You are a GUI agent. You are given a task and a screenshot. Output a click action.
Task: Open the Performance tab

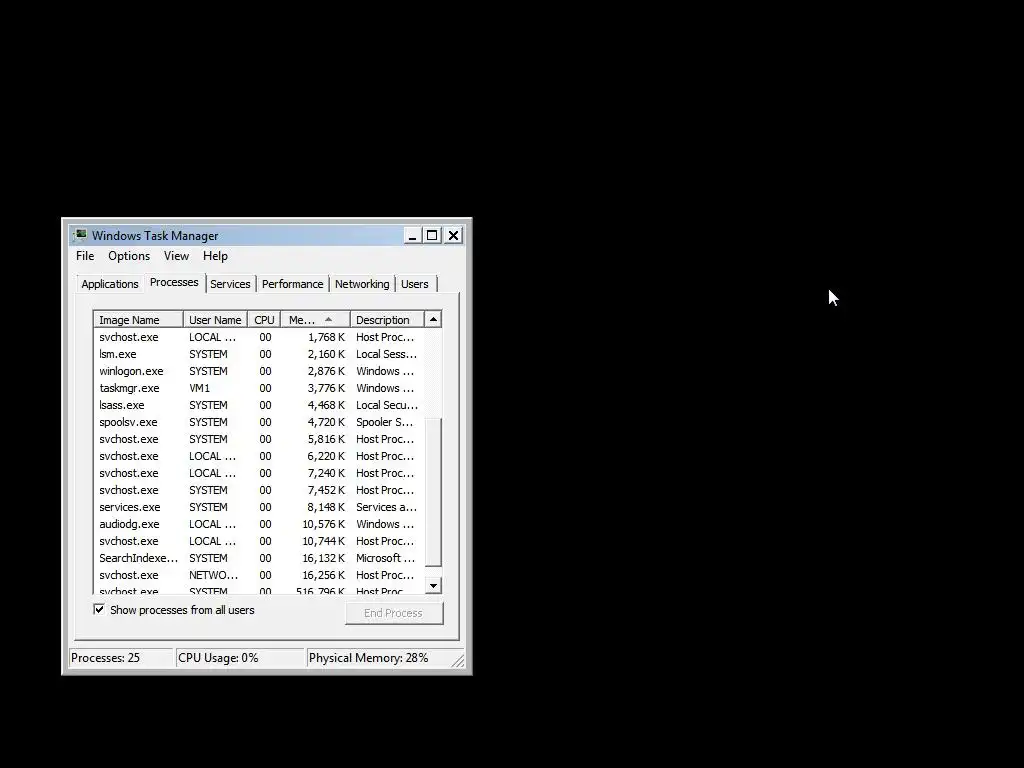[292, 284]
